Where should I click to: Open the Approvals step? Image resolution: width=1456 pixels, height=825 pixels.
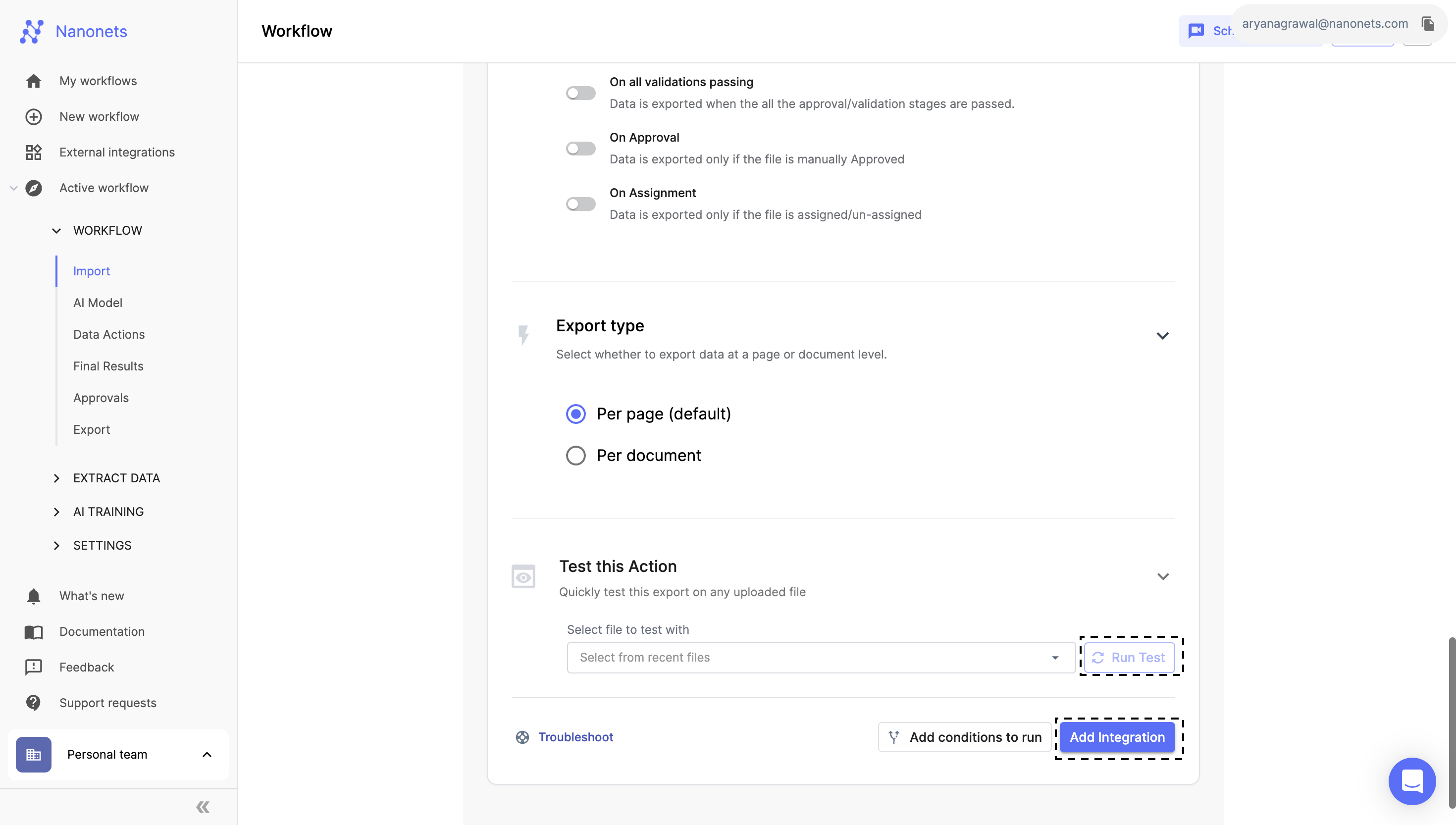[101, 398]
